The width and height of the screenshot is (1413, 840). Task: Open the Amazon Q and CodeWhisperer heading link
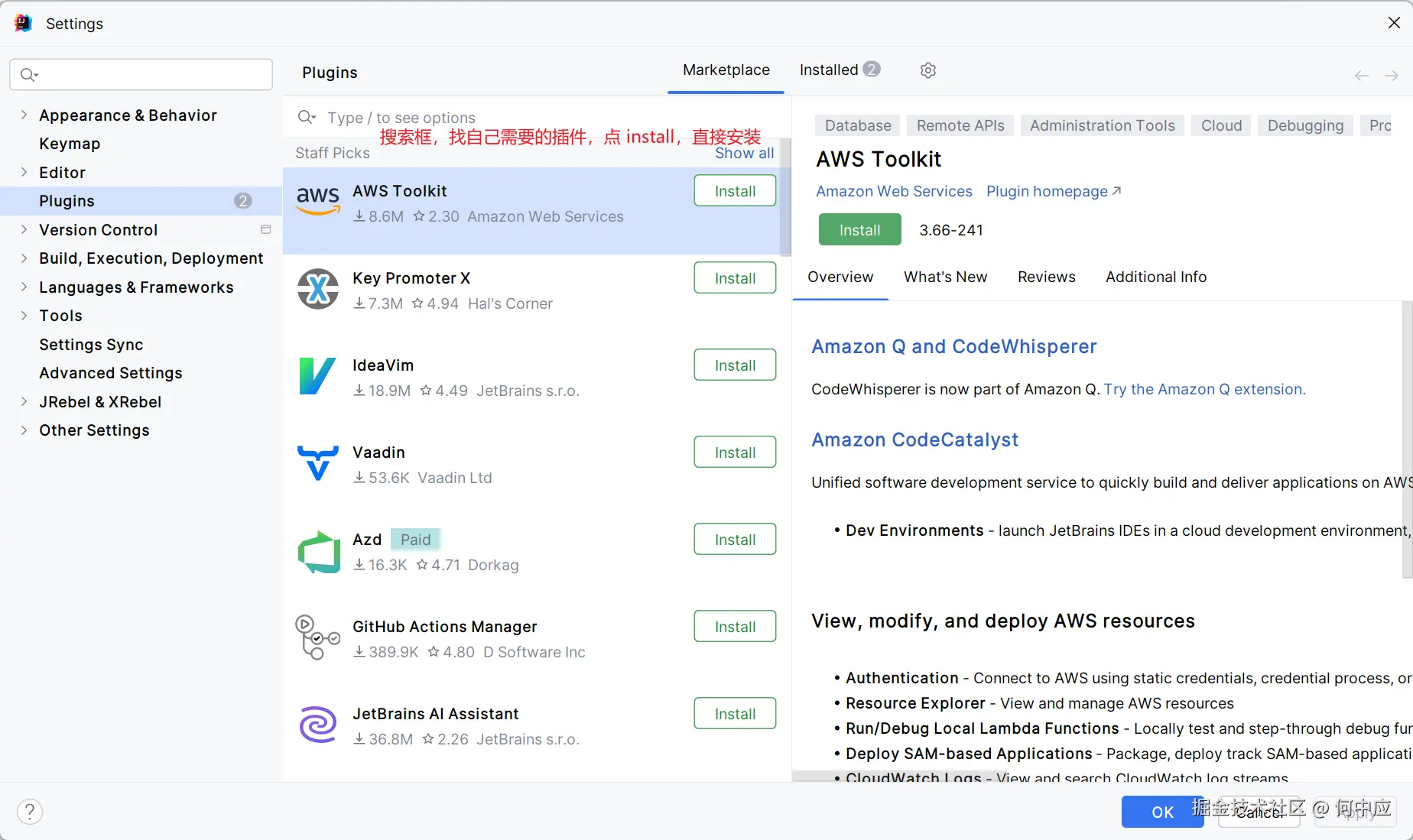[x=953, y=346]
